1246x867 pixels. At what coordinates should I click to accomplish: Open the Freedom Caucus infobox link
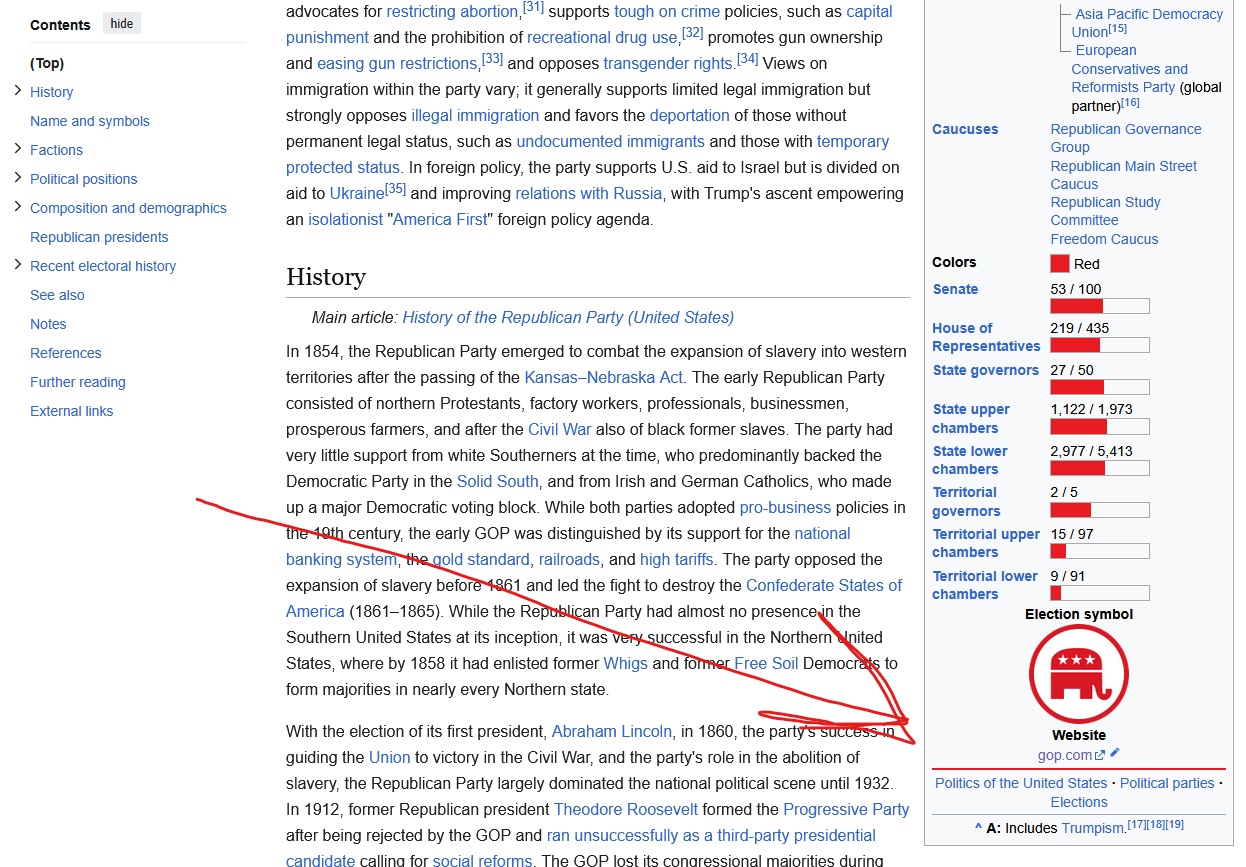pos(1104,239)
